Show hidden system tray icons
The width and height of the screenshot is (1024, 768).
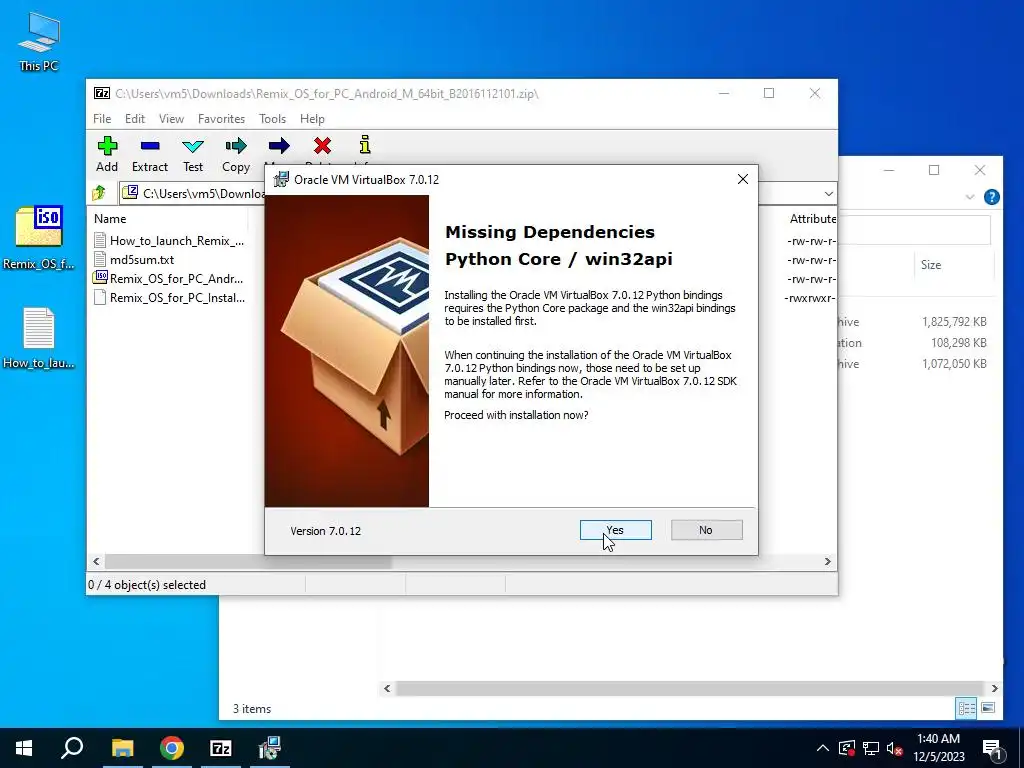[823, 748]
